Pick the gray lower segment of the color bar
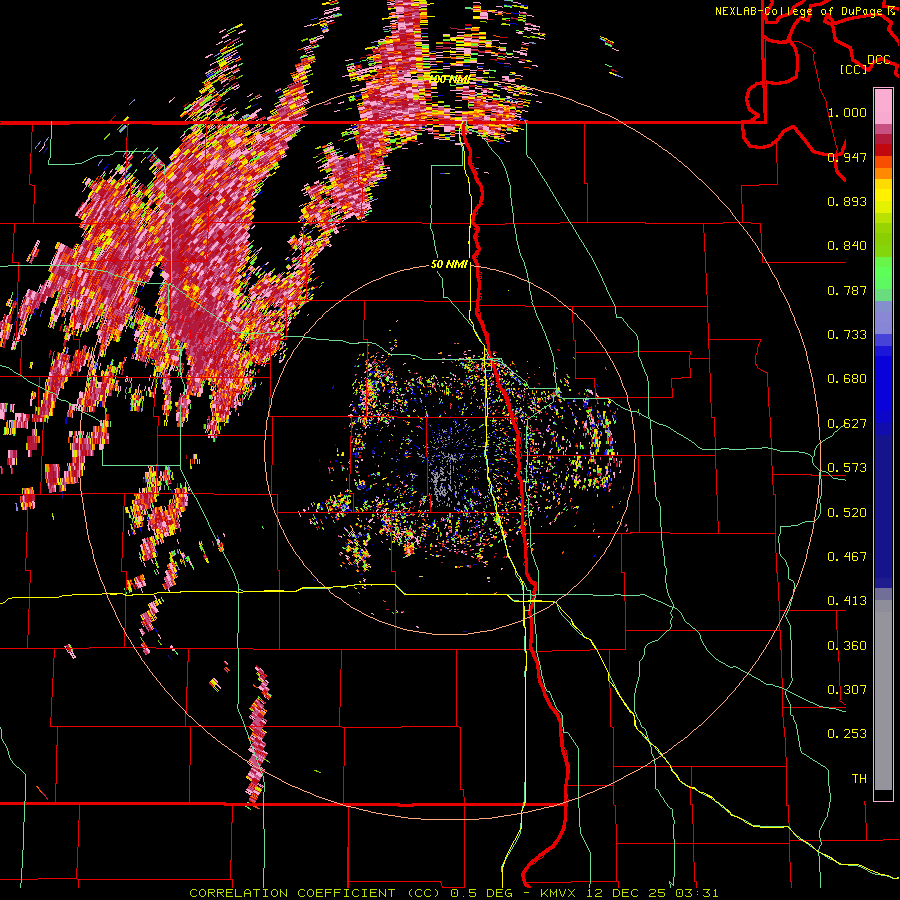This screenshot has height=900, width=900. (x=883, y=695)
